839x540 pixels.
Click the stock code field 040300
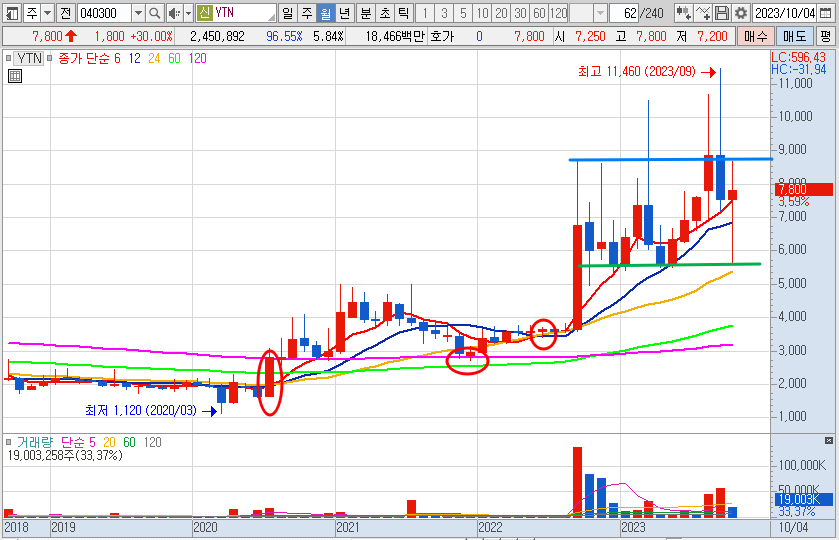(x=104, y=13)
